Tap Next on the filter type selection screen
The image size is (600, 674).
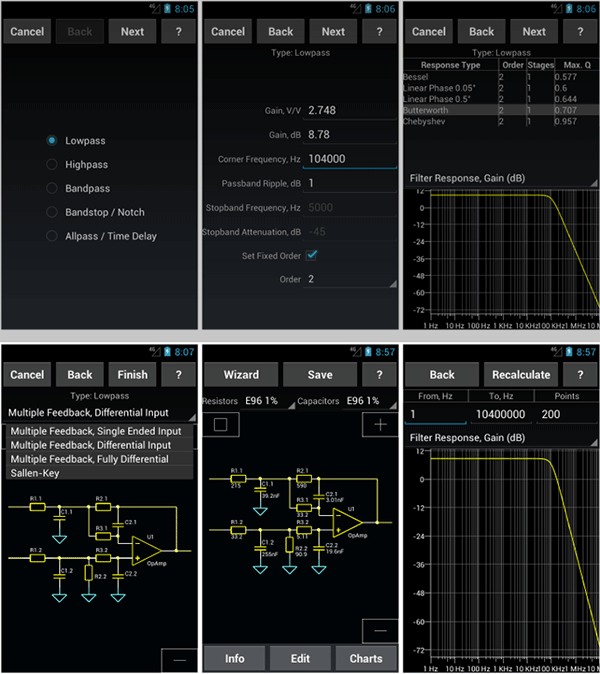(132, 31)
